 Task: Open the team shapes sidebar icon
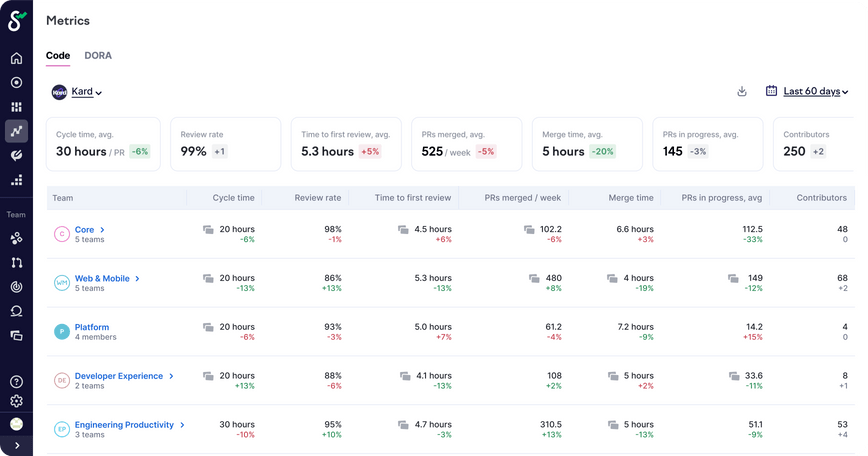[17, 238]
